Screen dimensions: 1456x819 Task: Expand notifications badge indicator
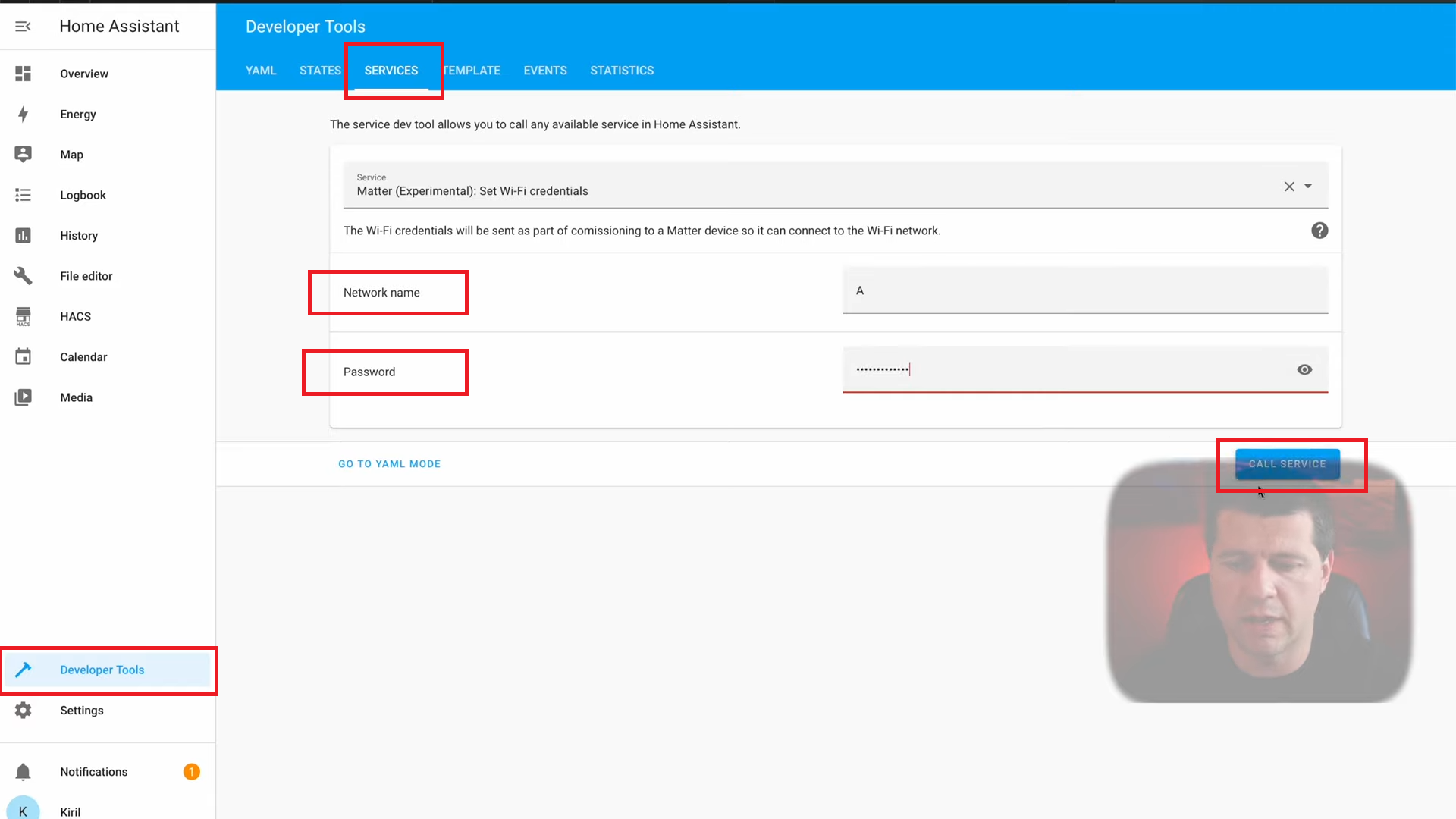(x=191, y=771)
